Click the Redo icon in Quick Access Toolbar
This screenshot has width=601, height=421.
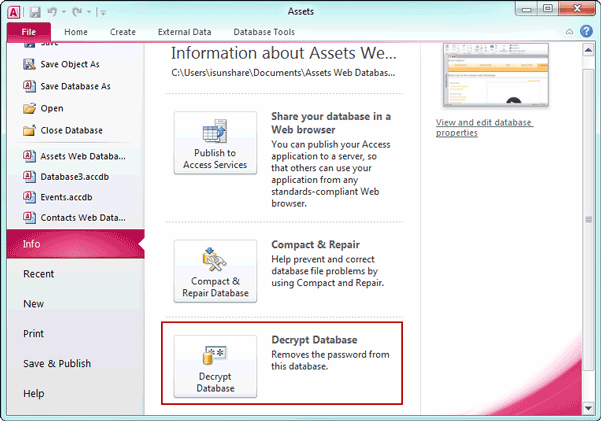pyautogui.click(x=77, y=12)
